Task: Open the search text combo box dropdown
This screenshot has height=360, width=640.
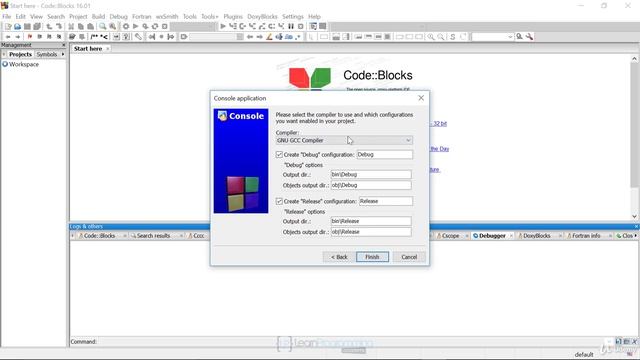Action: [x=510, y=37]
